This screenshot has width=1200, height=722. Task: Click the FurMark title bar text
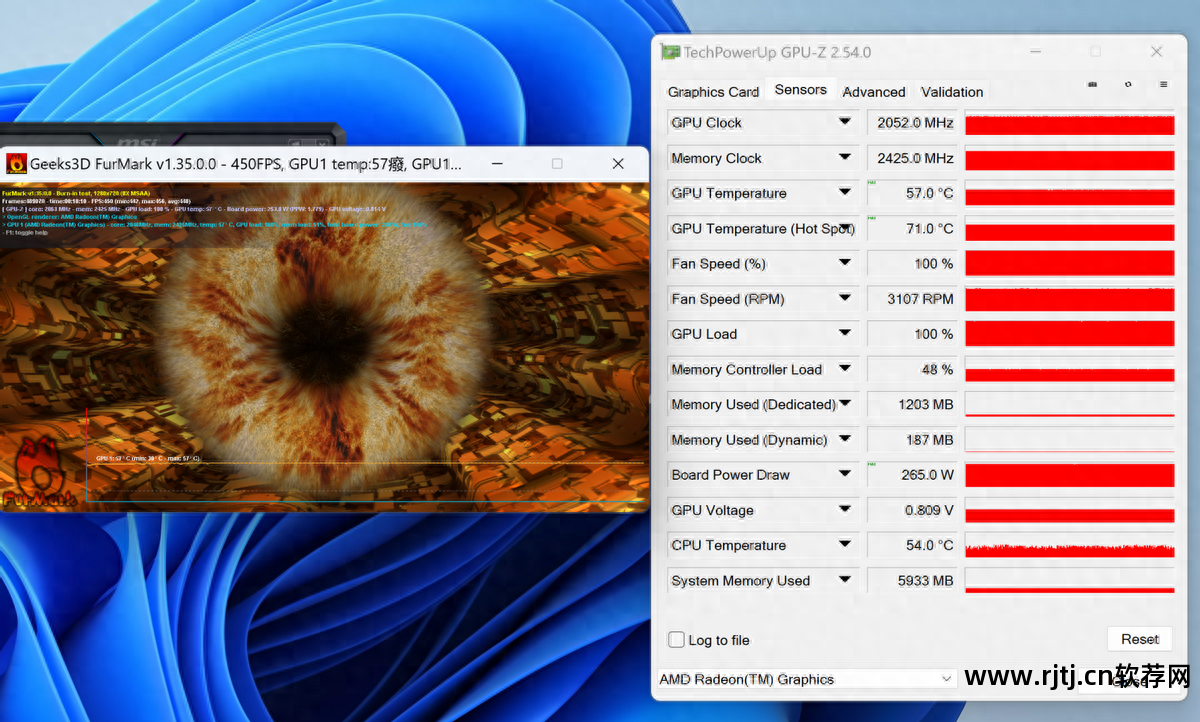click(x=246, y=164)
